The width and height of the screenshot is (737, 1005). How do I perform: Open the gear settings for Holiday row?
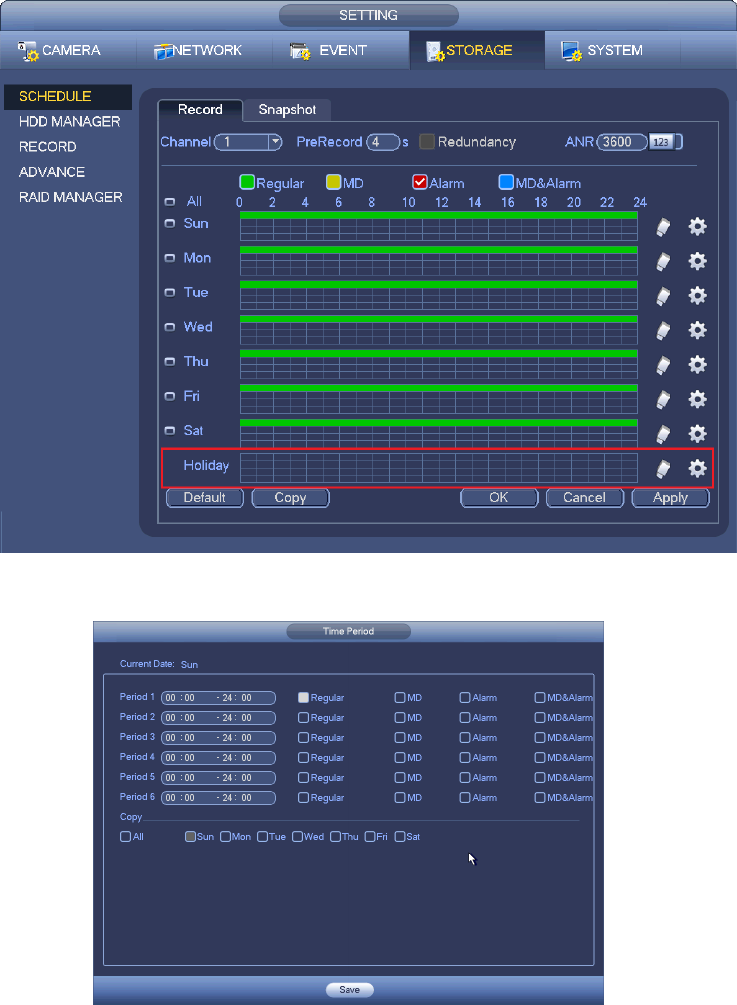coord(697,468)
